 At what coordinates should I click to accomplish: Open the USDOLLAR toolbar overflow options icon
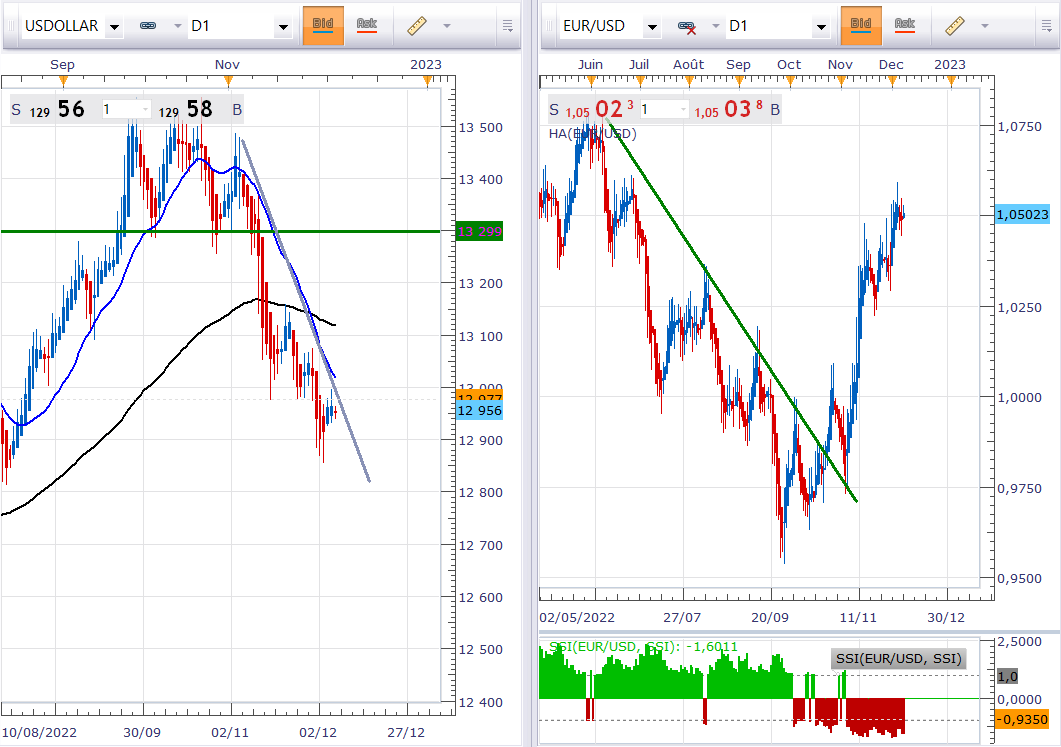(x=507, y=25)
